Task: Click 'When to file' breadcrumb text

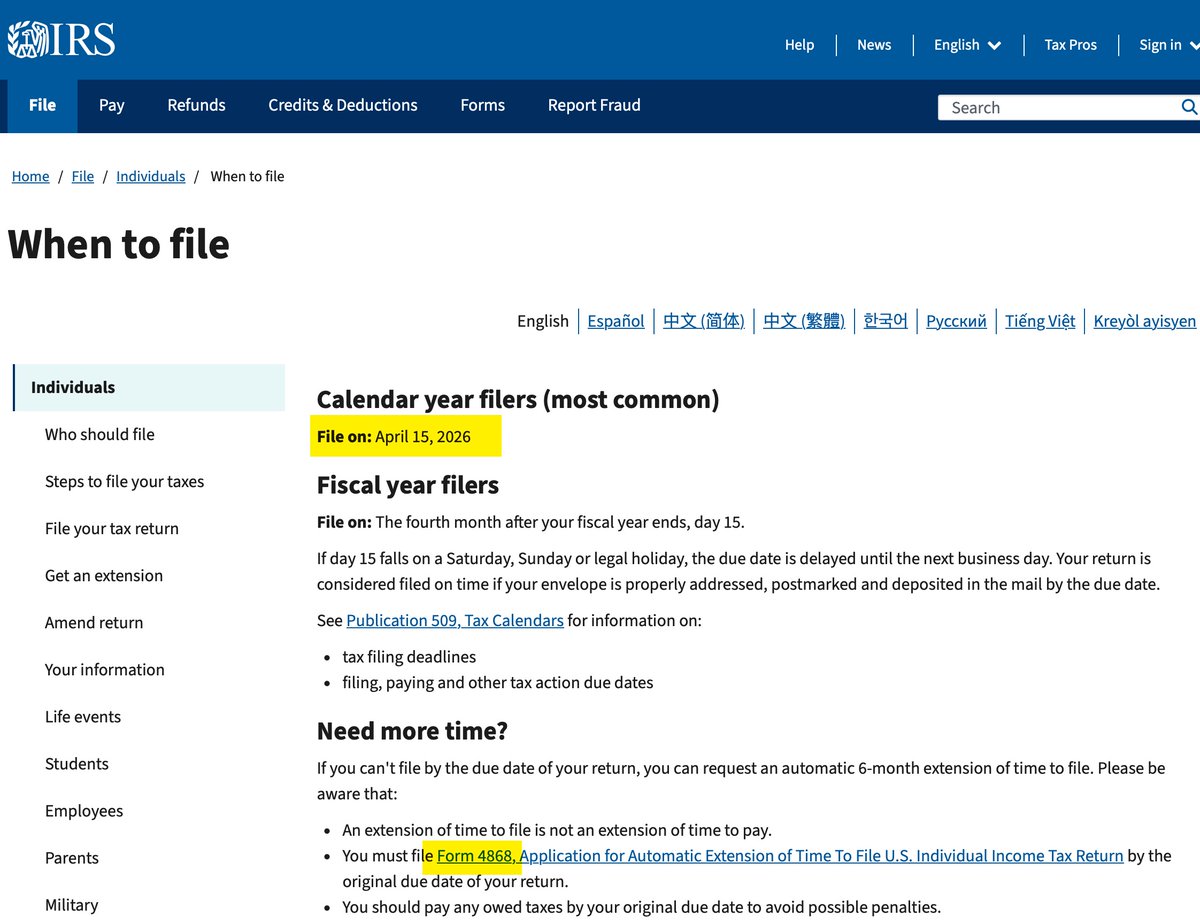Action: tap(247, 176)
